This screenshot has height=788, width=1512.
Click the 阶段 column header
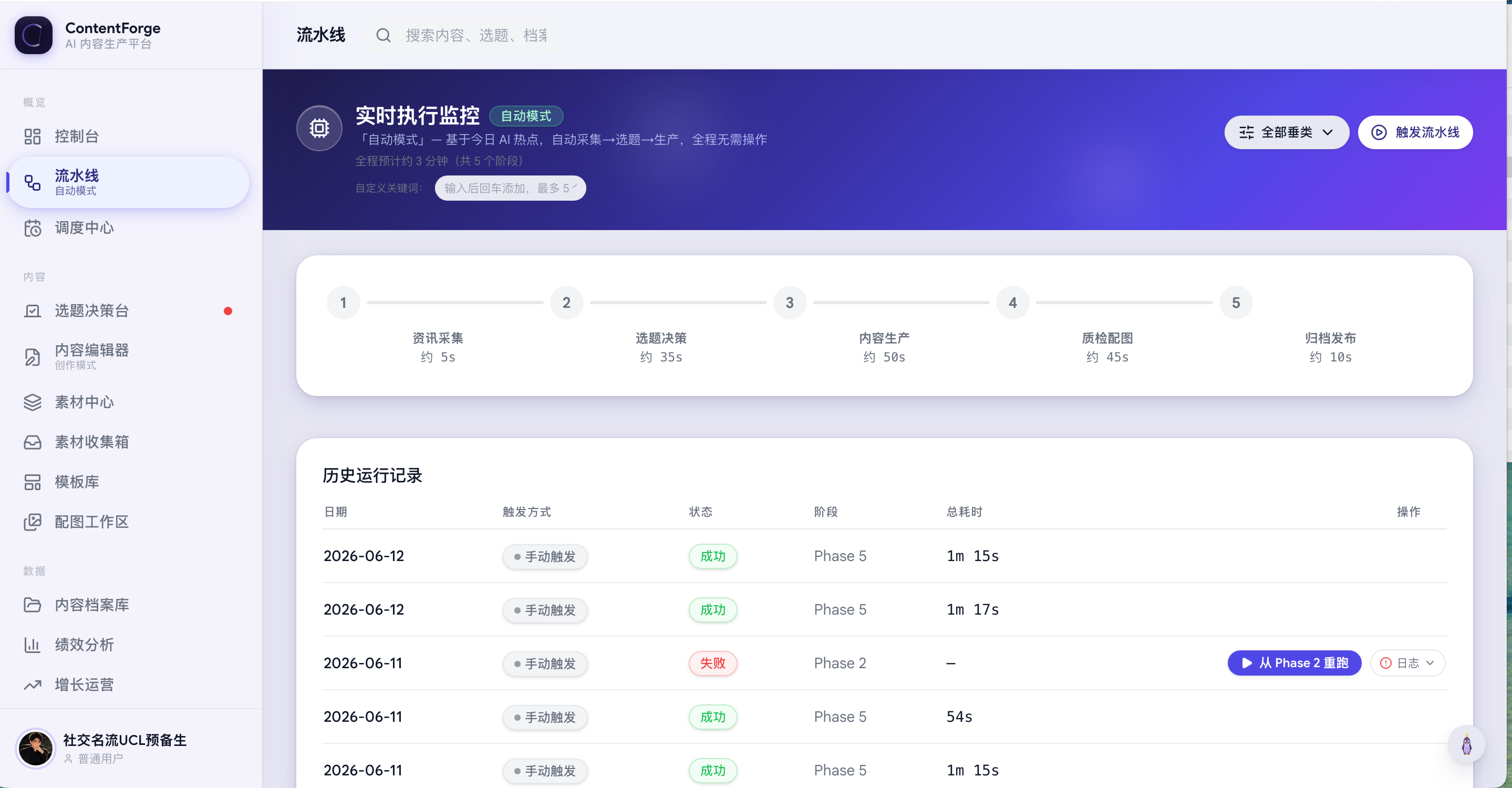pyautogui.click(x=825, y=512)
